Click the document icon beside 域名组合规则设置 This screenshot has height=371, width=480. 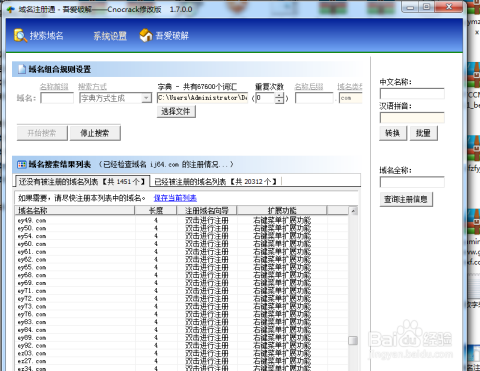pyautogui.click(x=22, y=69)
